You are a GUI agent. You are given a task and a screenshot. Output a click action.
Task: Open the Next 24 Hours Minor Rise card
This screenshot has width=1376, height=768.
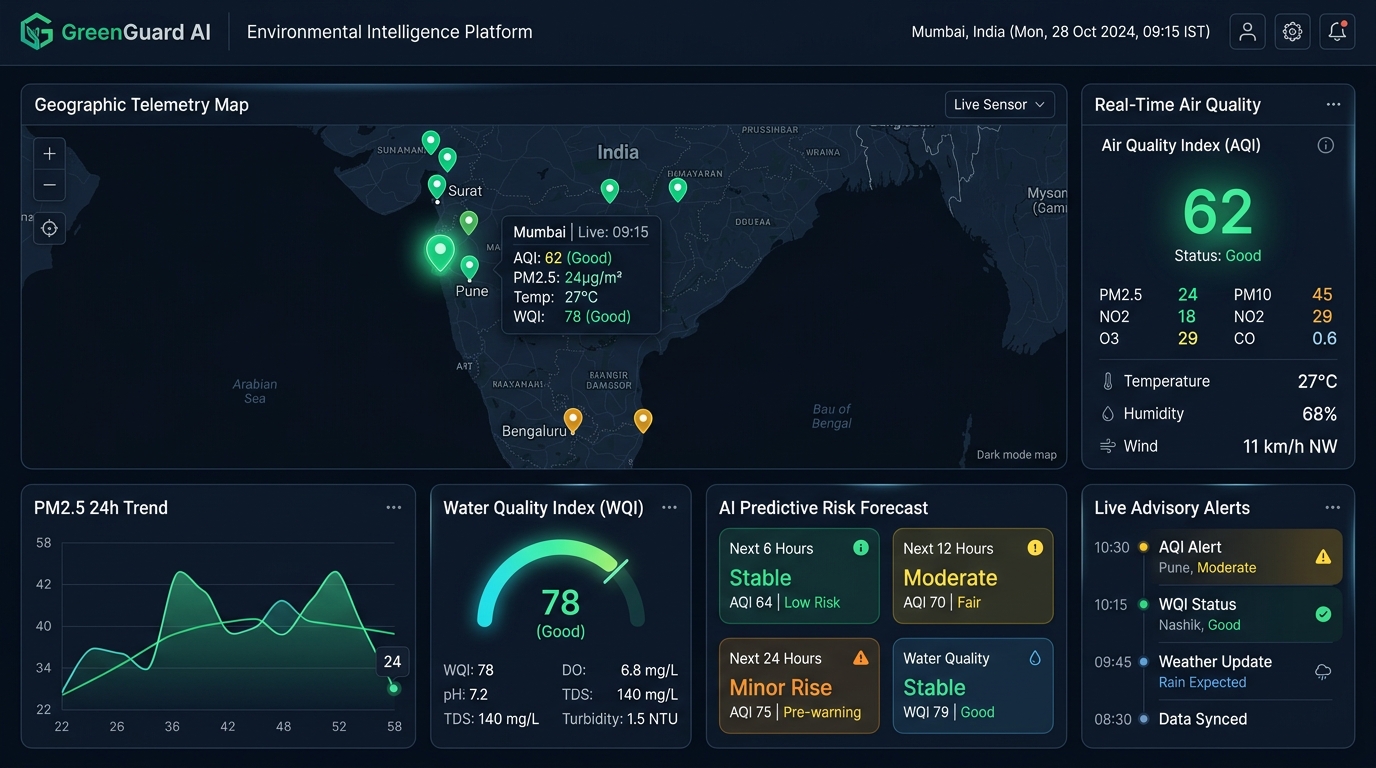click(799, 686)
